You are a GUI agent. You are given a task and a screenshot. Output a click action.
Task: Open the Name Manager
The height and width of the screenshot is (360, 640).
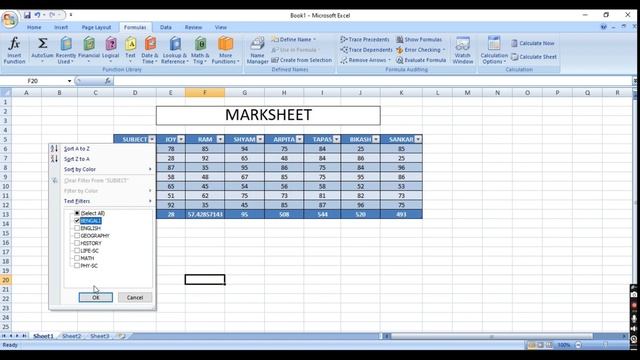click(257, 50)
